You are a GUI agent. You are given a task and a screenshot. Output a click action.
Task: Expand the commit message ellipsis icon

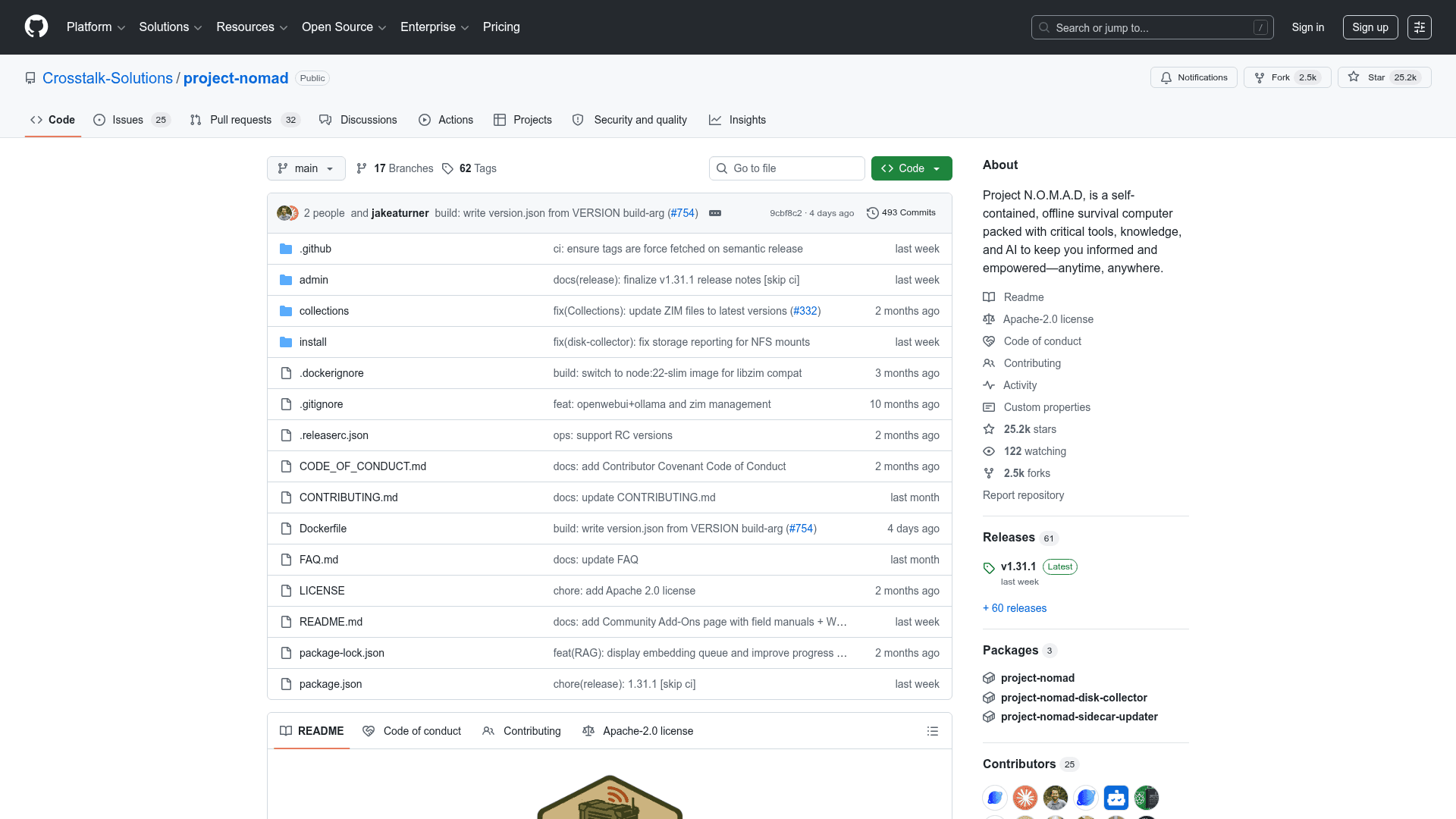(x=714, y=213)
